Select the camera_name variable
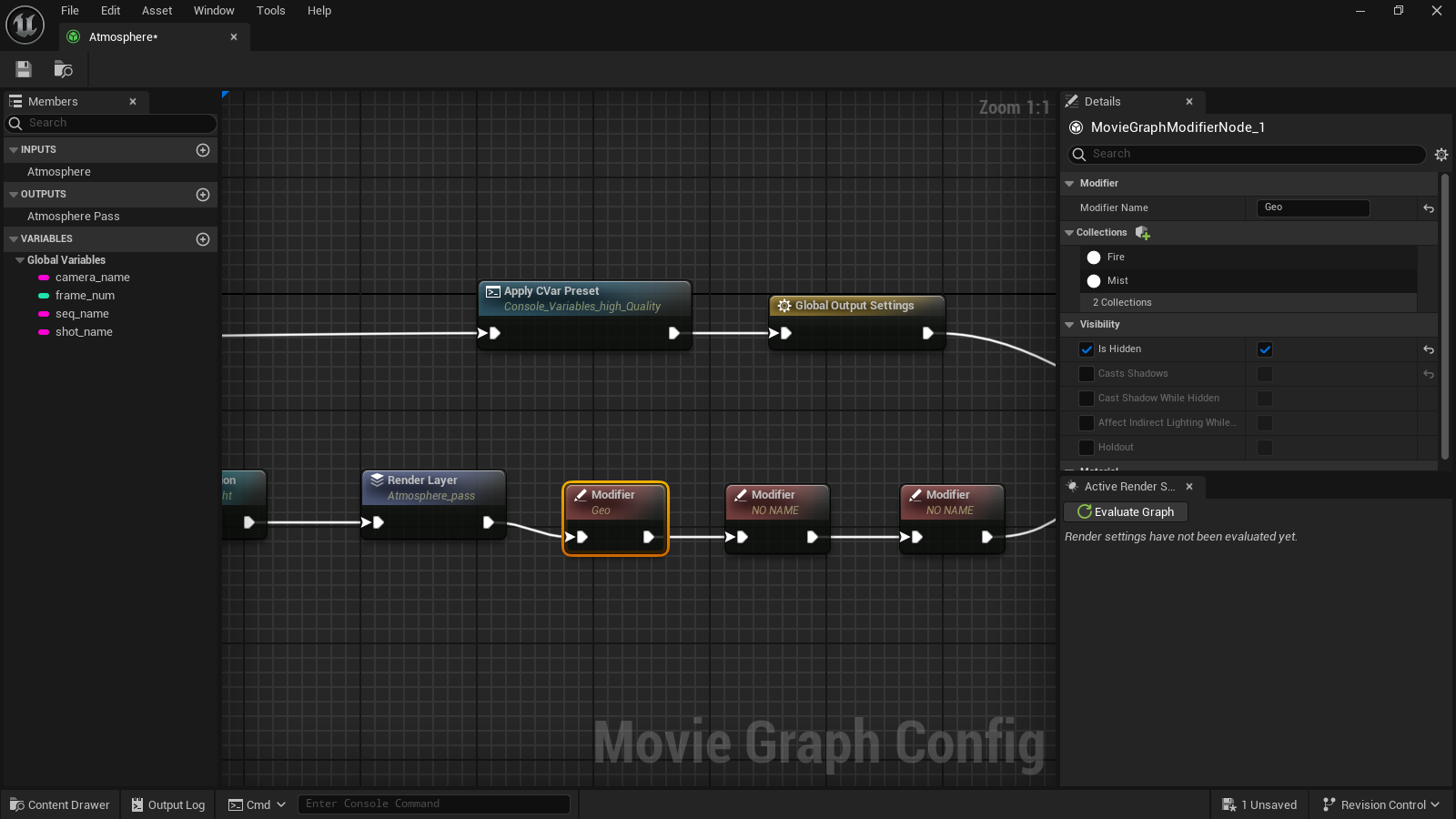Viewport: 1456px width, 819px height. [92, 278]
